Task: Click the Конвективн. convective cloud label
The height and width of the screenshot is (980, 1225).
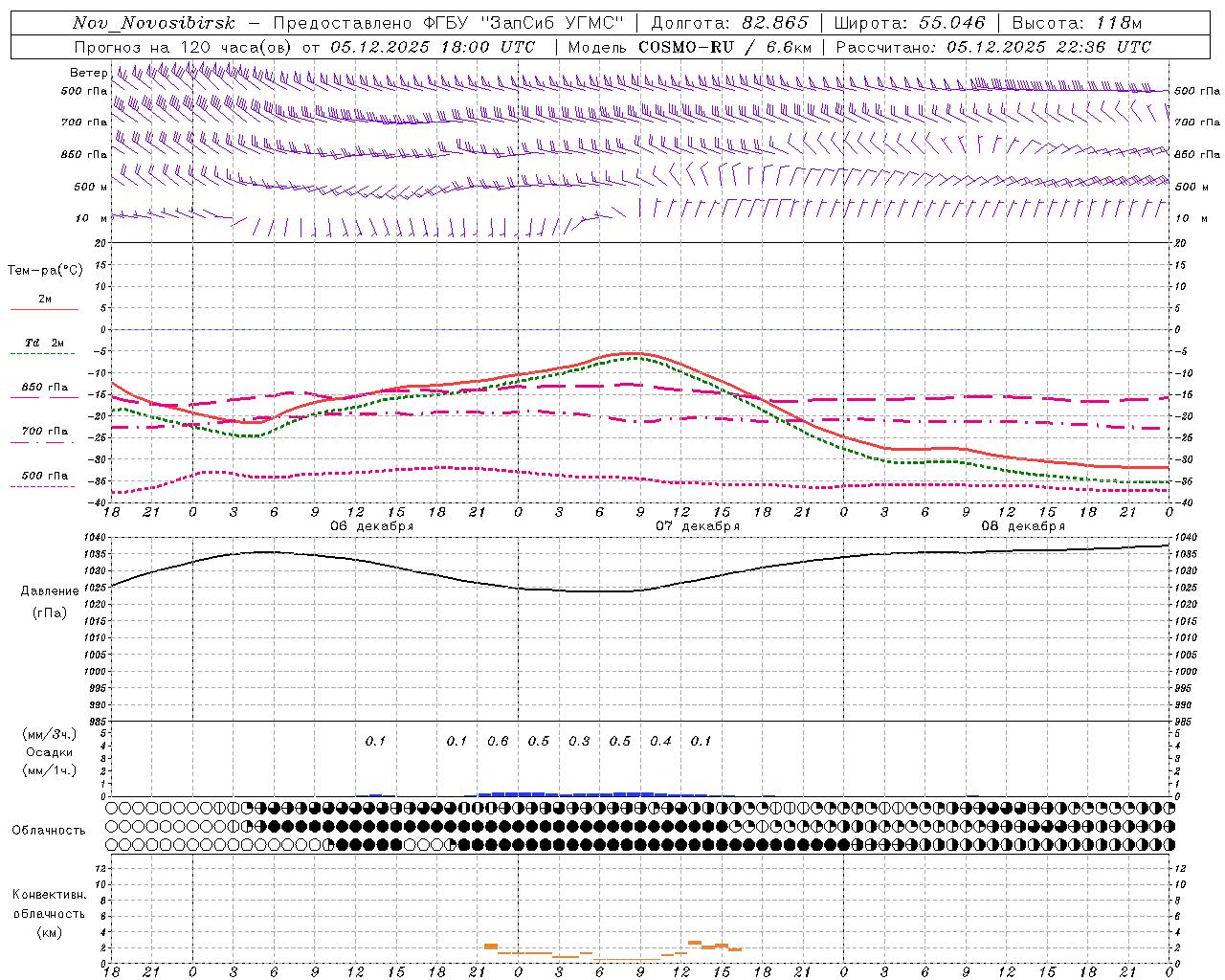Action: coord(49,895)
